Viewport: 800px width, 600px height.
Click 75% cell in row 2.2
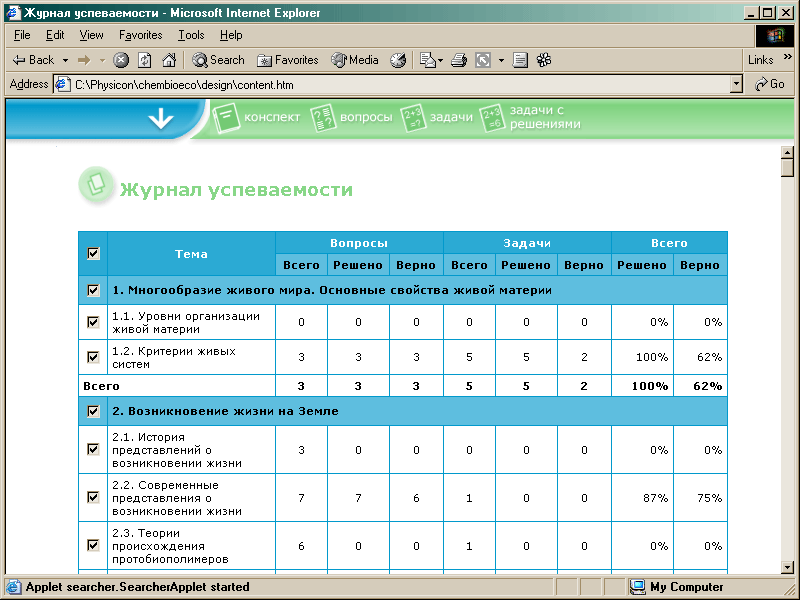click(x=700, y=498)
